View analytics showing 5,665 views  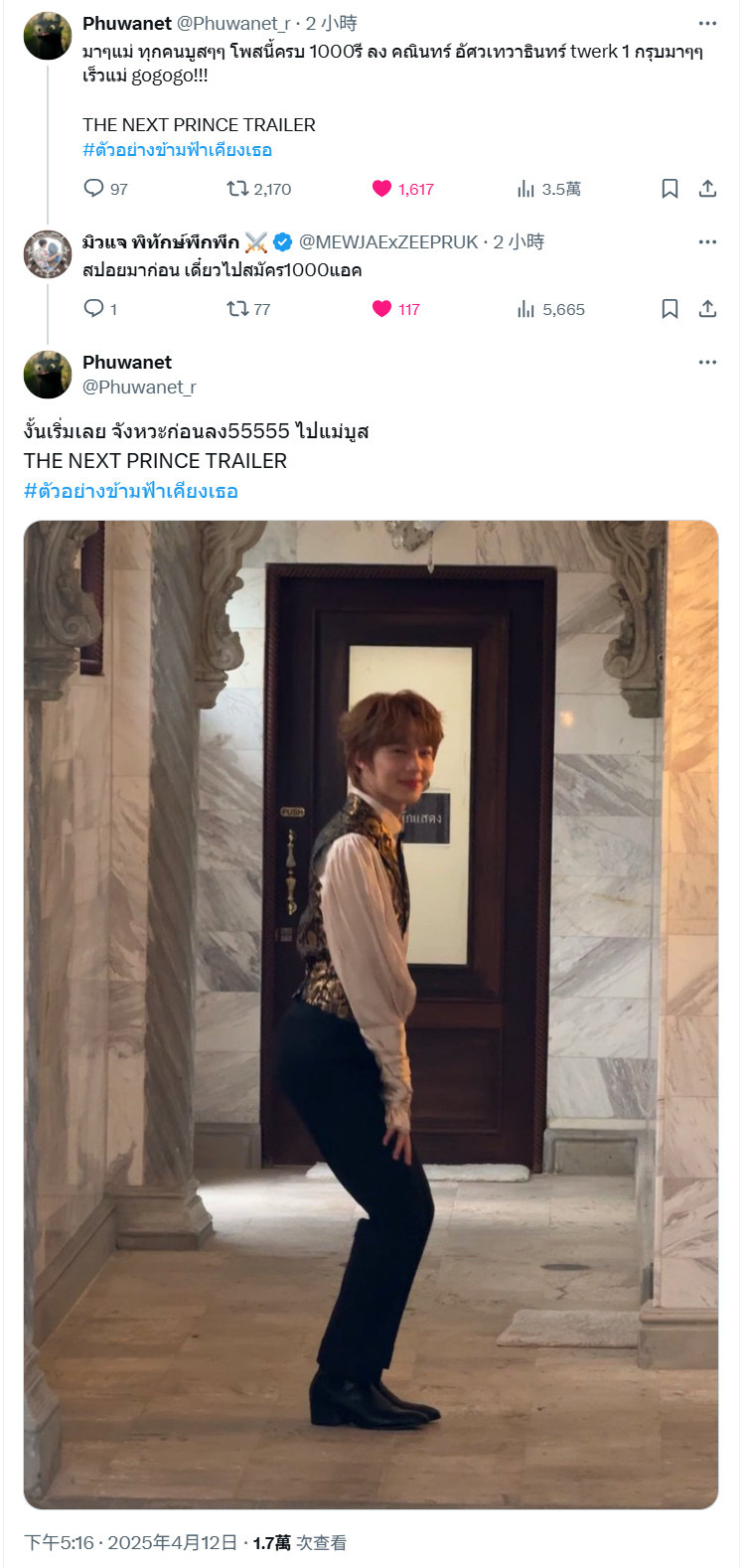[550, 309]
